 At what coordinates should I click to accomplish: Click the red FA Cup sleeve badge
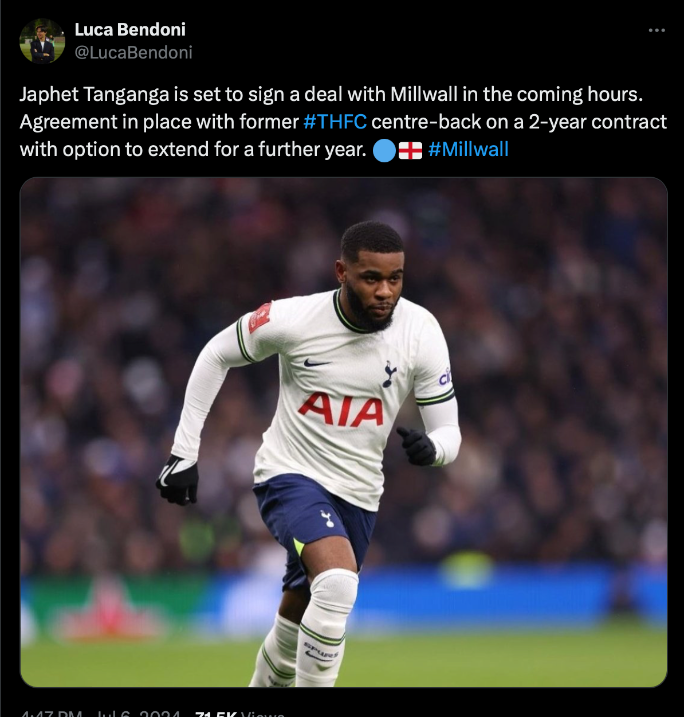[x=260, y=317]
